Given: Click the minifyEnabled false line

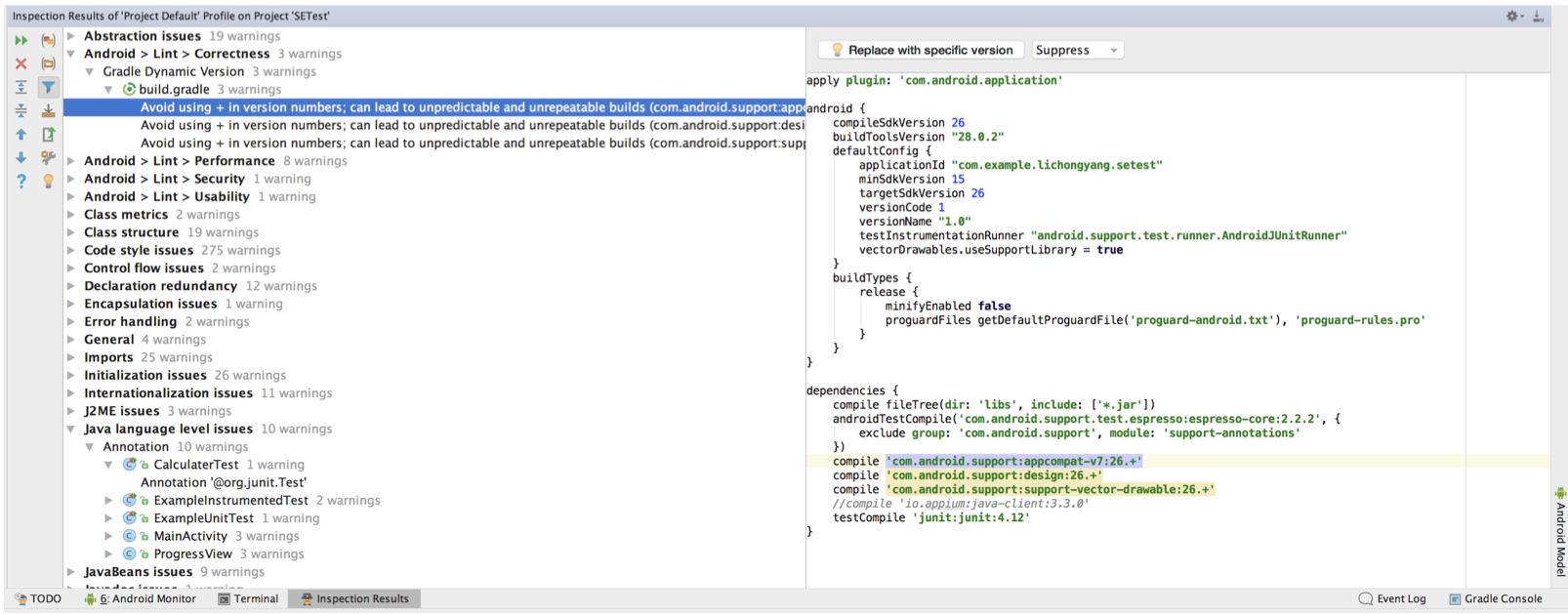Looking at the screenshot, I should pos(948,306).
